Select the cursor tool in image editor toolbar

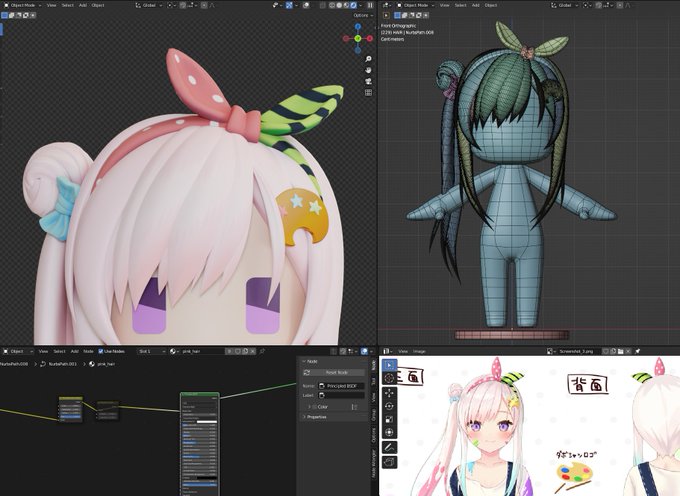[x=389, y=378]
